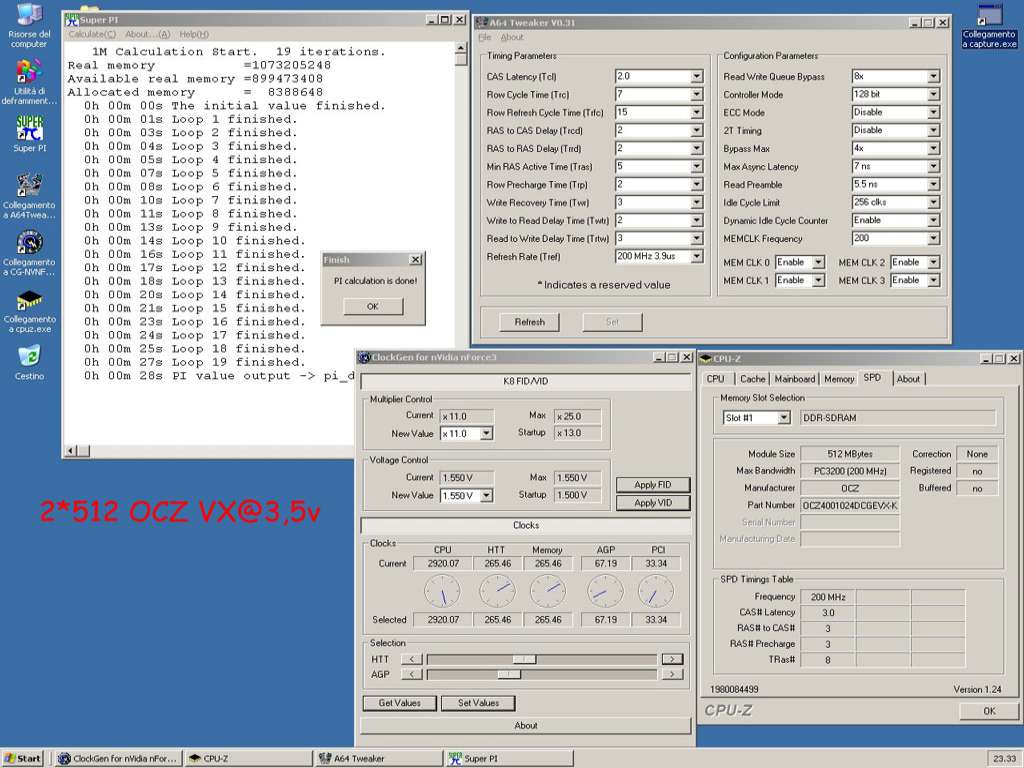Expand MEM CLK 3 dropdown

coord(933,280)
